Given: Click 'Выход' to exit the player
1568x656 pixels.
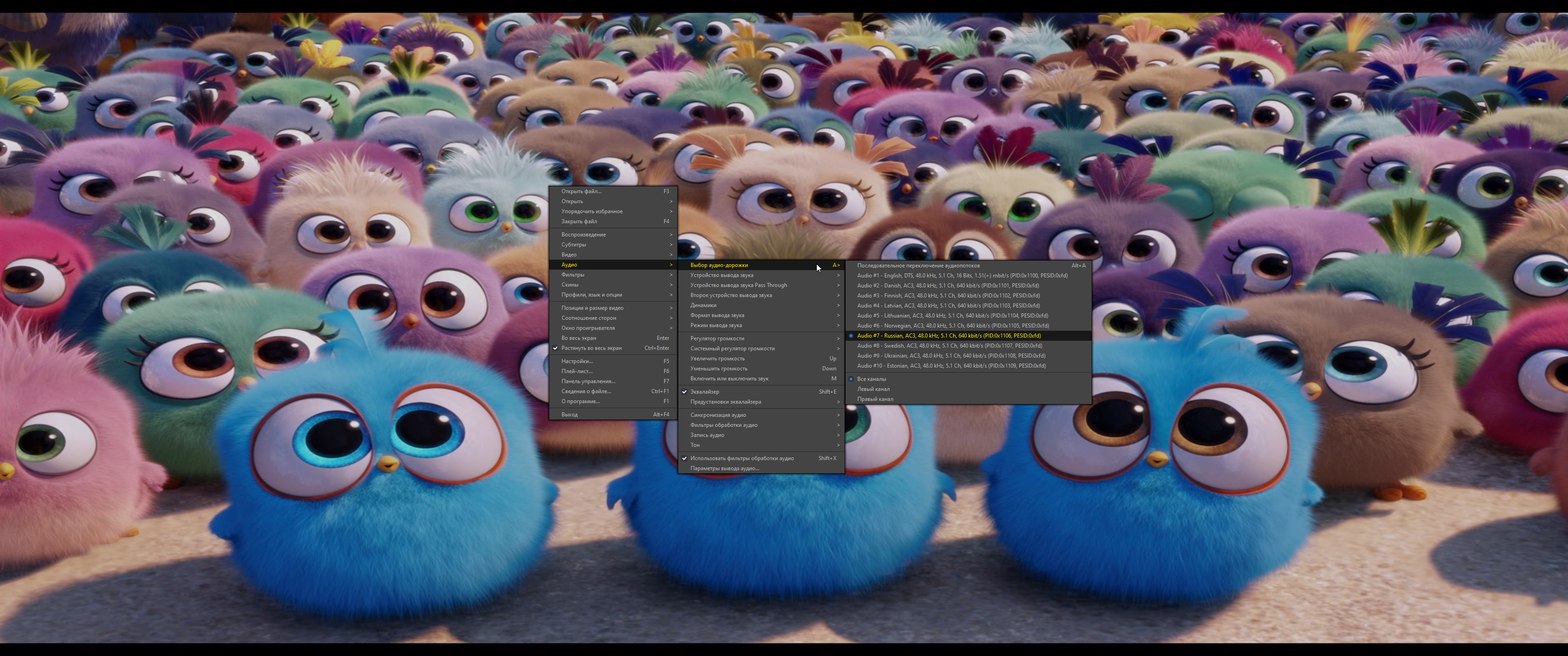Looking at the screenshot, I should click(614, 415).
